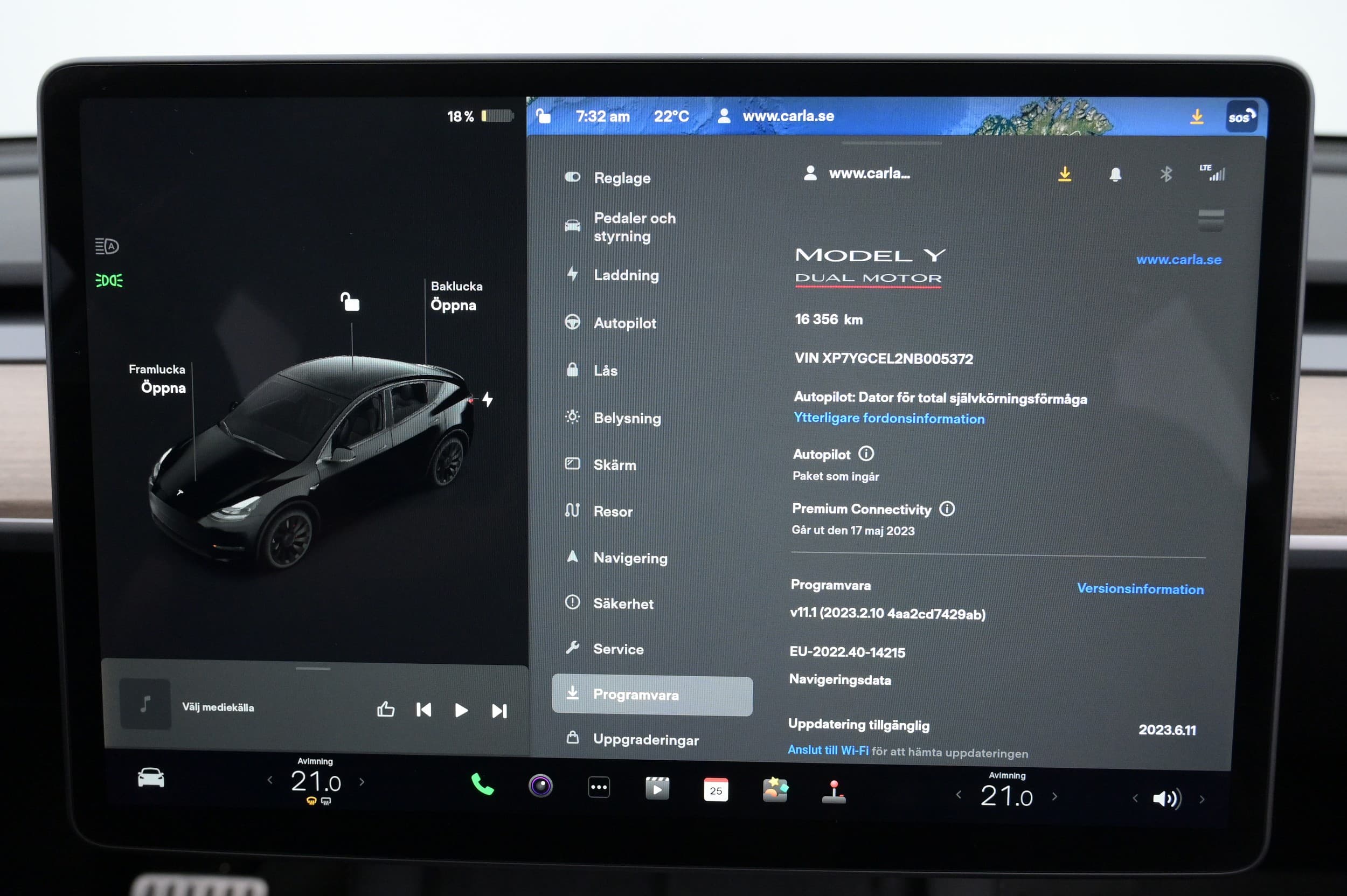Image resolution: width=1347 pixels, height=896 pixels.
Task: Open the front trunk via Framlucka Öppna
Action: [x=157, y=379]
